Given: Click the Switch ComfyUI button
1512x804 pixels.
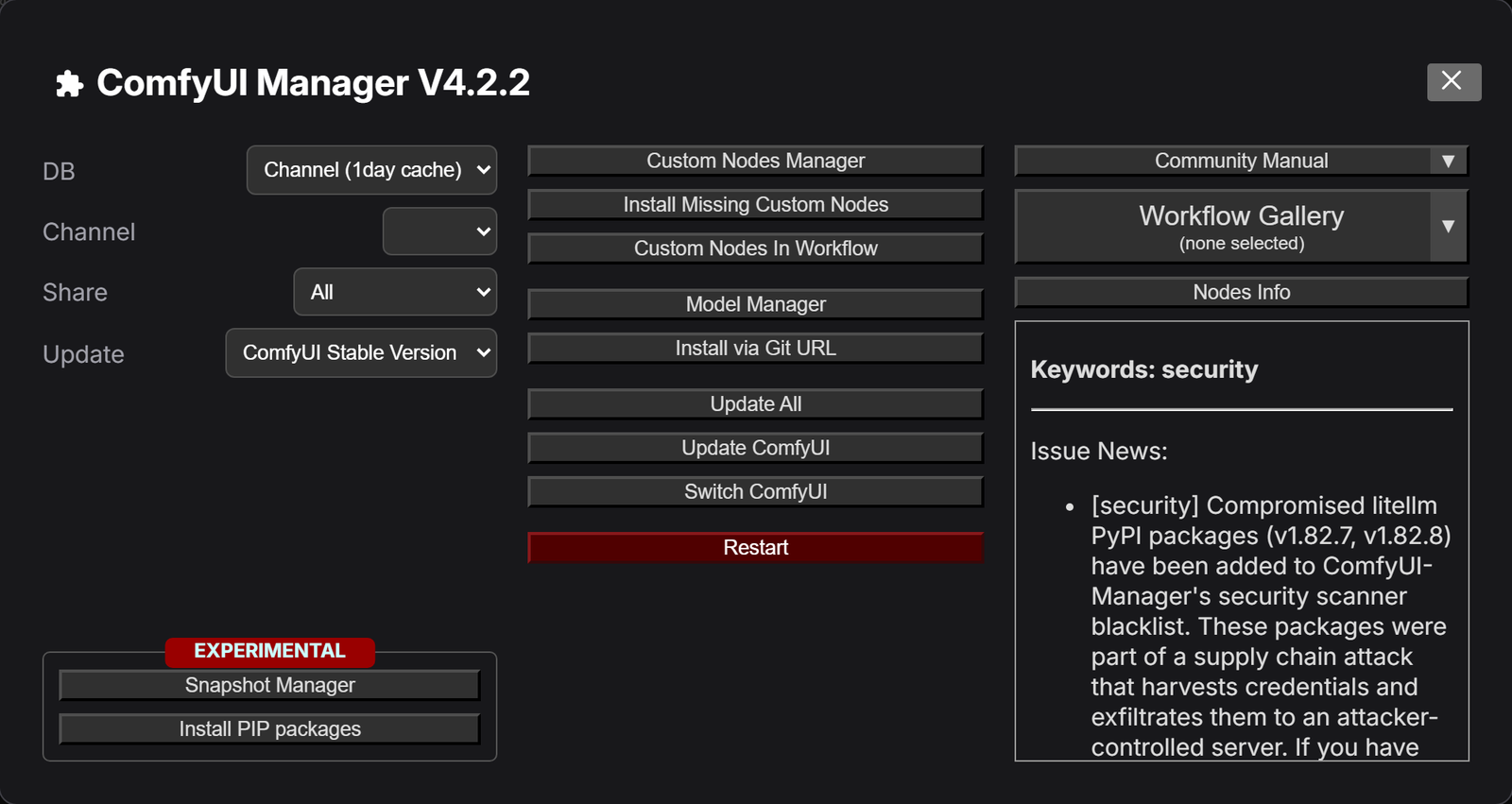Looking at the screenshot, I should click(755, 491).
